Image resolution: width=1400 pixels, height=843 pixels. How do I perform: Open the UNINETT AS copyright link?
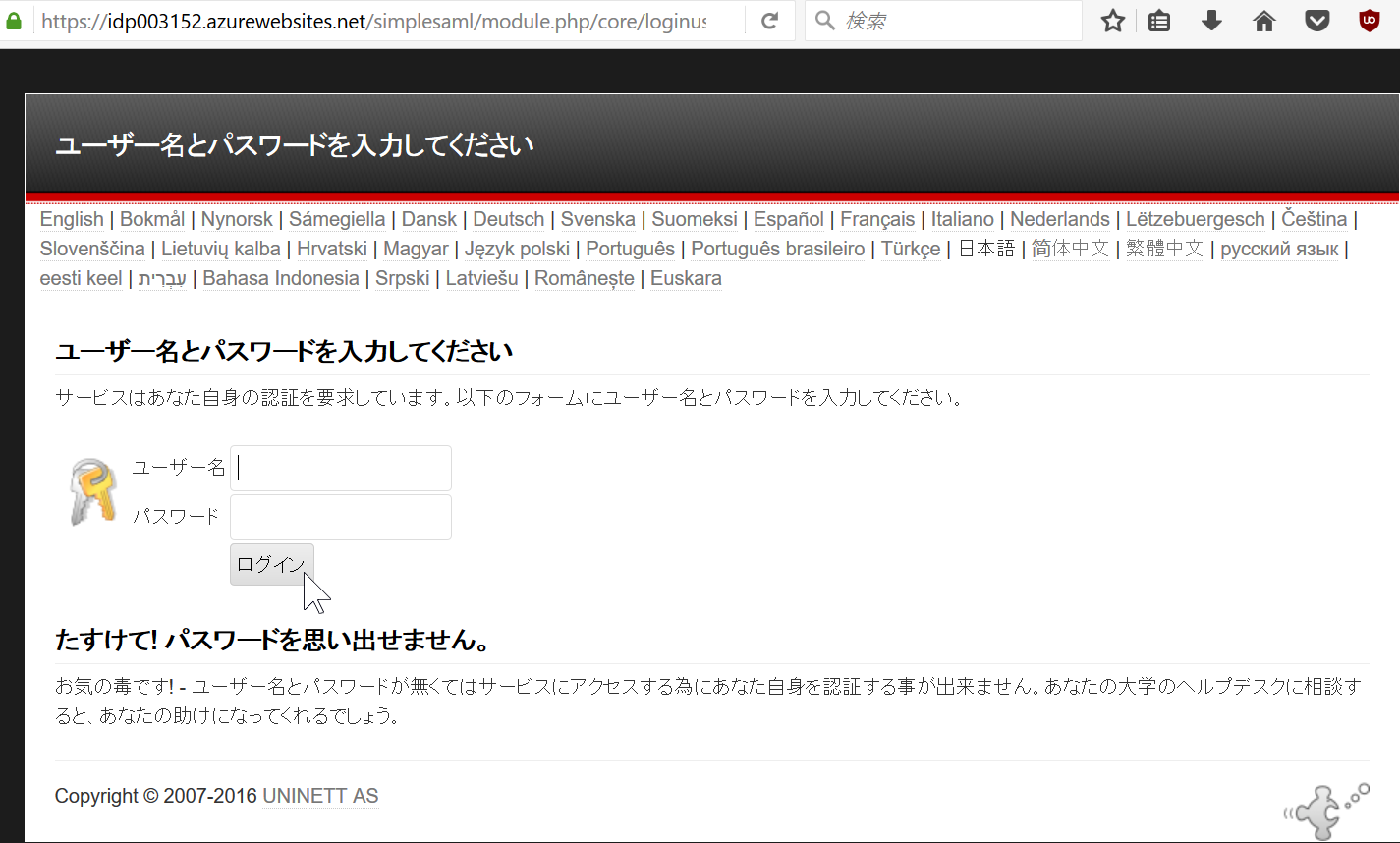click(x=320, y=796)
